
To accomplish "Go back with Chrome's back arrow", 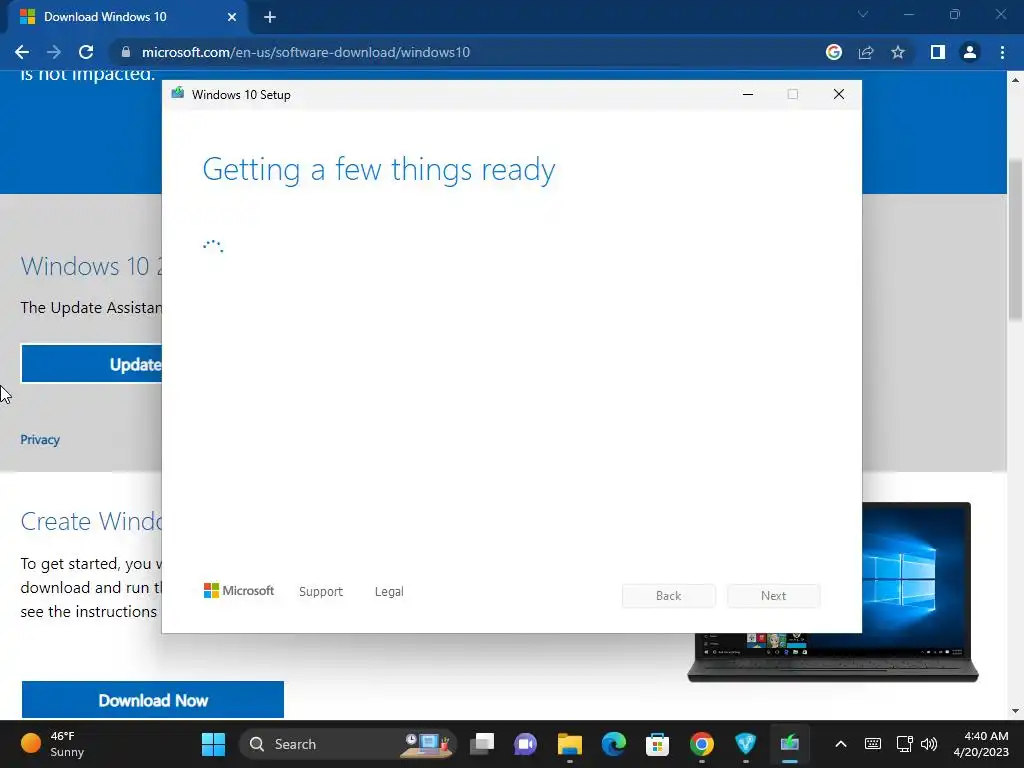I will [22, 52].
